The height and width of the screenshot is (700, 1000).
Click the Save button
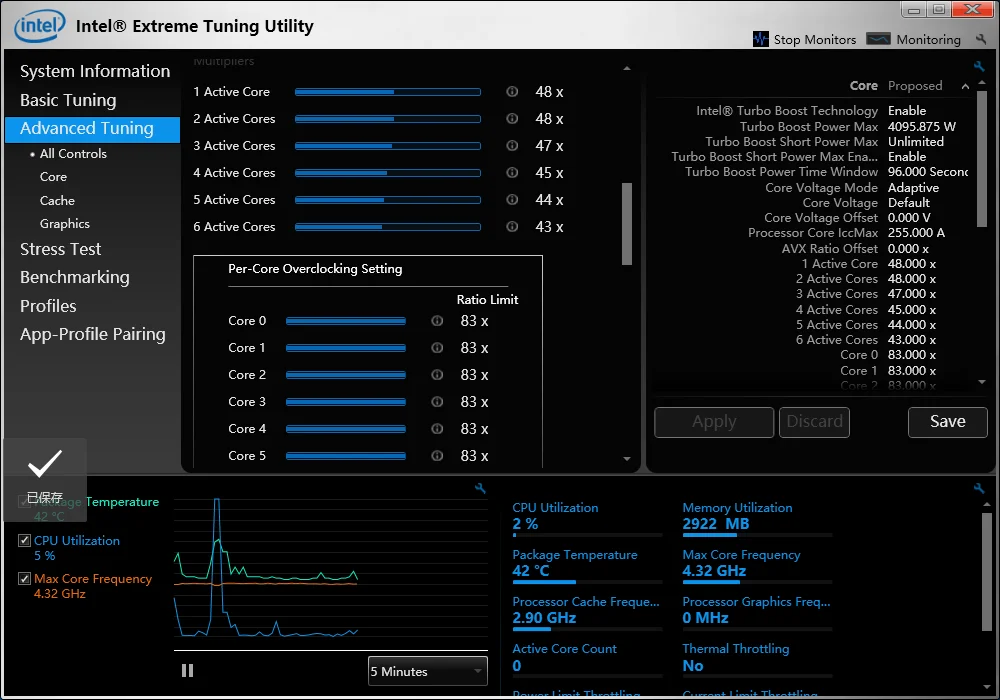pos(947,422)
